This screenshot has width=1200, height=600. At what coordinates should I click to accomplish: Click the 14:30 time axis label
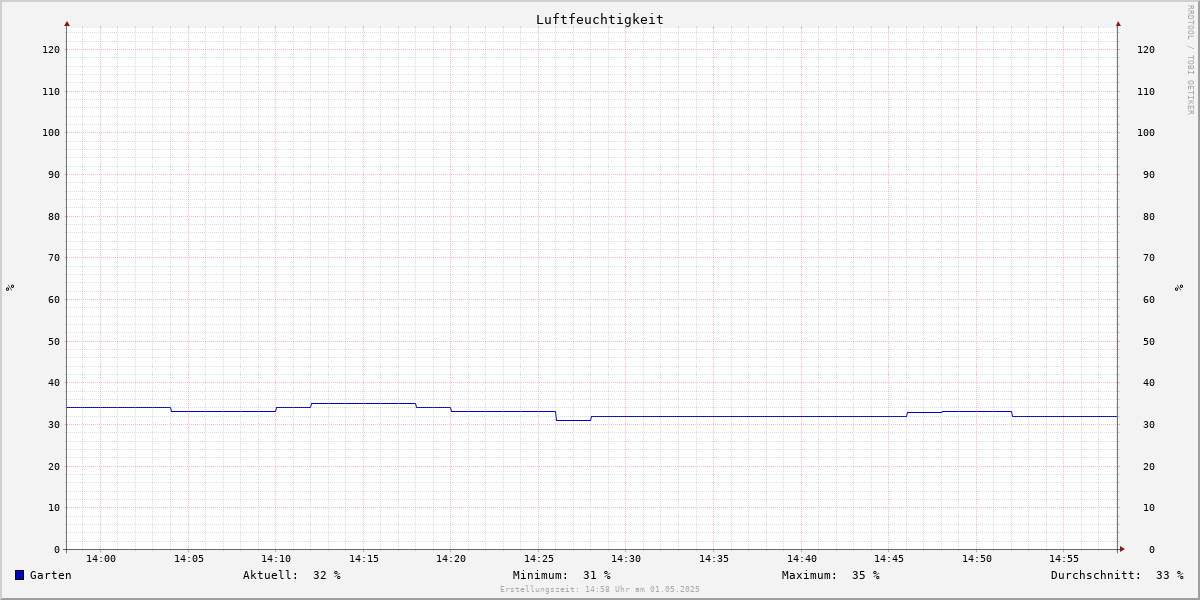(626, 558)
